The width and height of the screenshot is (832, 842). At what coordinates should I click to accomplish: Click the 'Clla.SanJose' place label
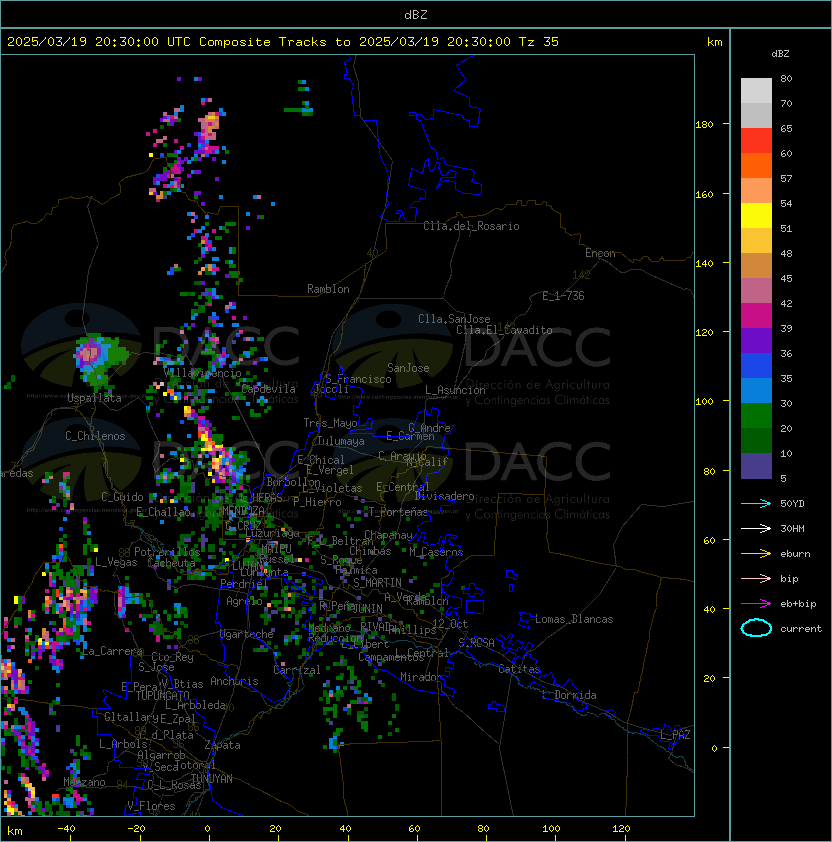pyautogui.click(x=454, y=319)
